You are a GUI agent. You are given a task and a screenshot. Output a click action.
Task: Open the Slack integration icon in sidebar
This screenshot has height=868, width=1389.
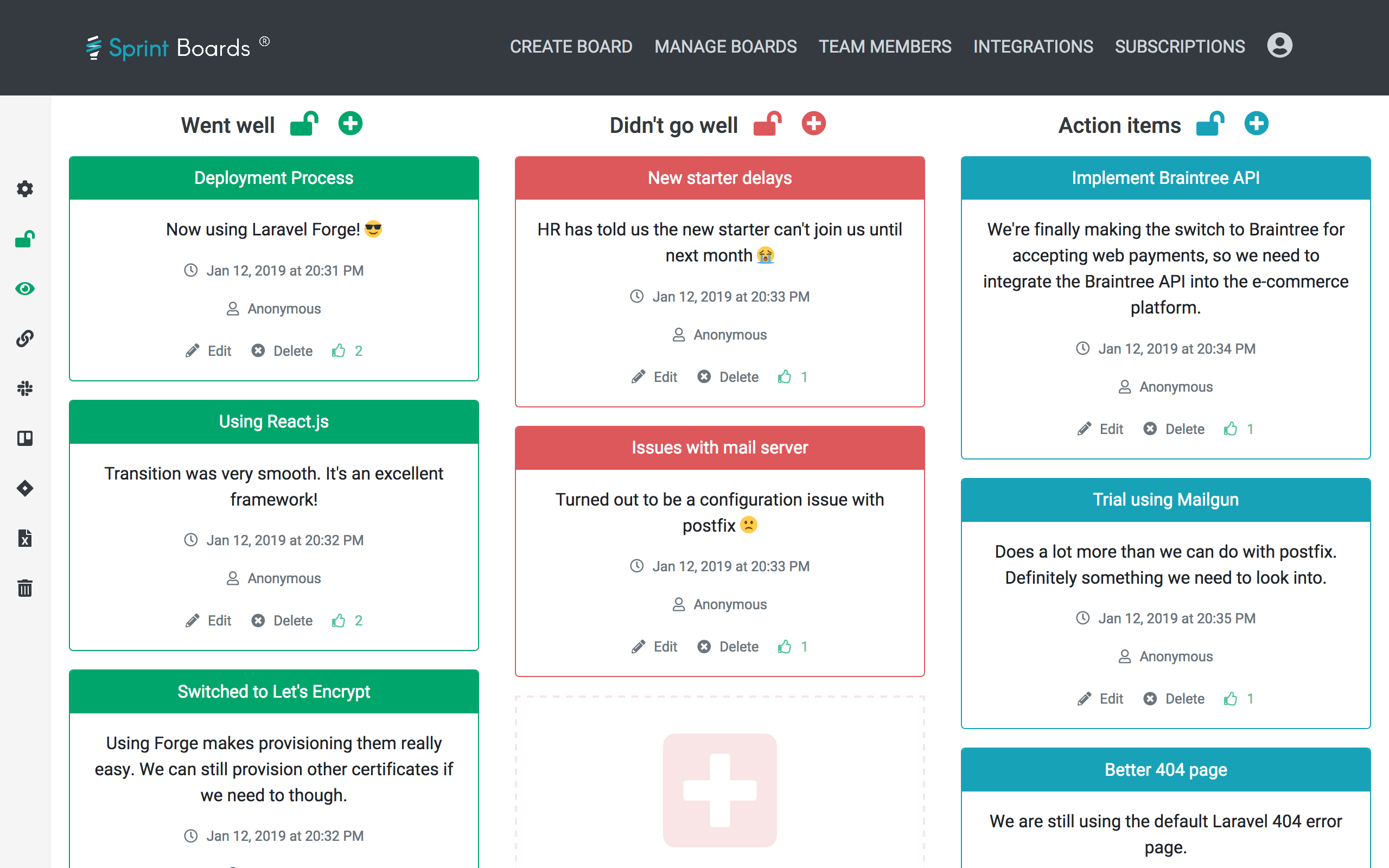tap(24, 388)
